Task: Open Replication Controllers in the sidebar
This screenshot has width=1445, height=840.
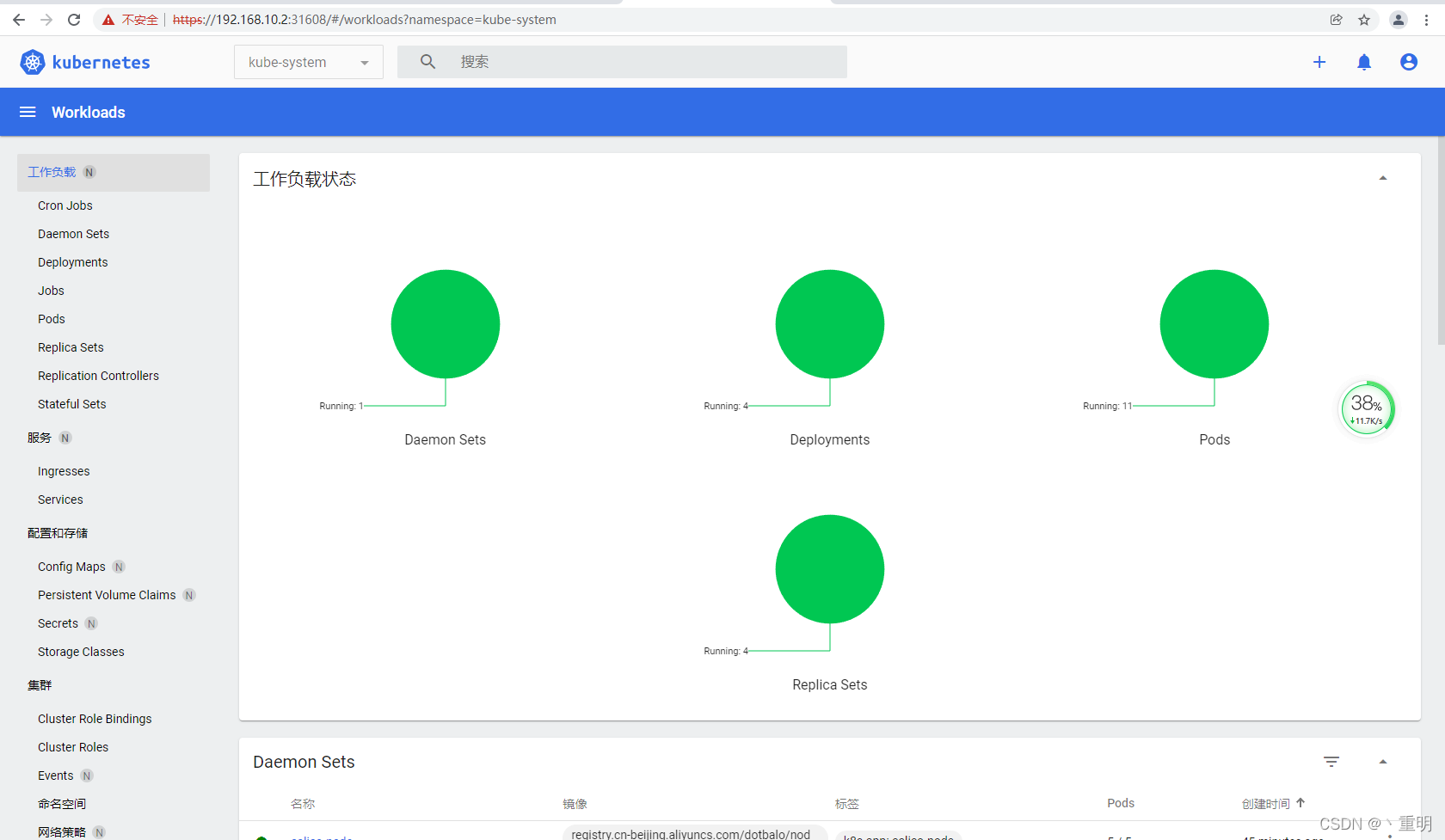Action: tap(98, 376)
